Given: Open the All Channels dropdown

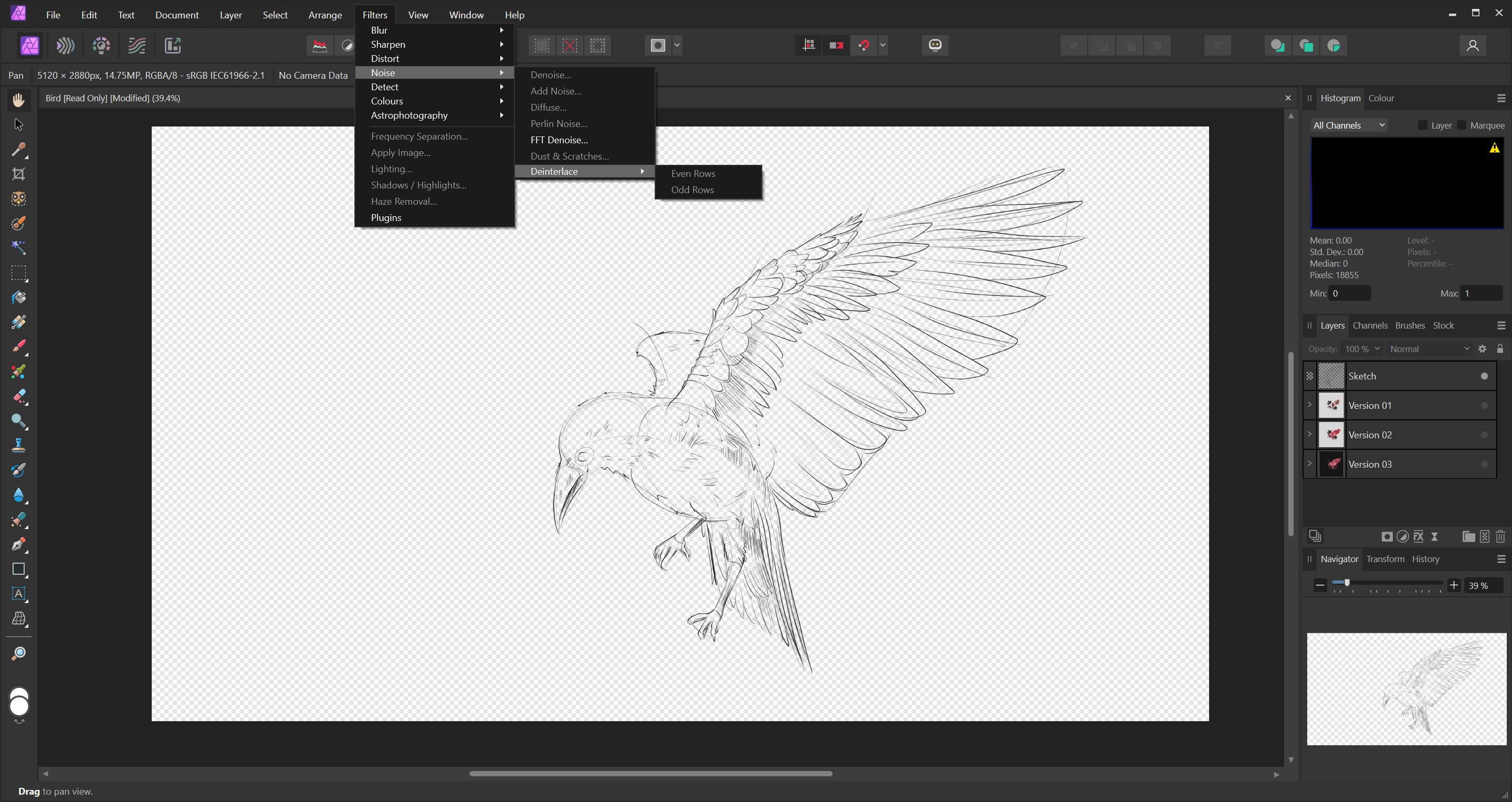Looking at the screenshot, I should [1349, 125].
